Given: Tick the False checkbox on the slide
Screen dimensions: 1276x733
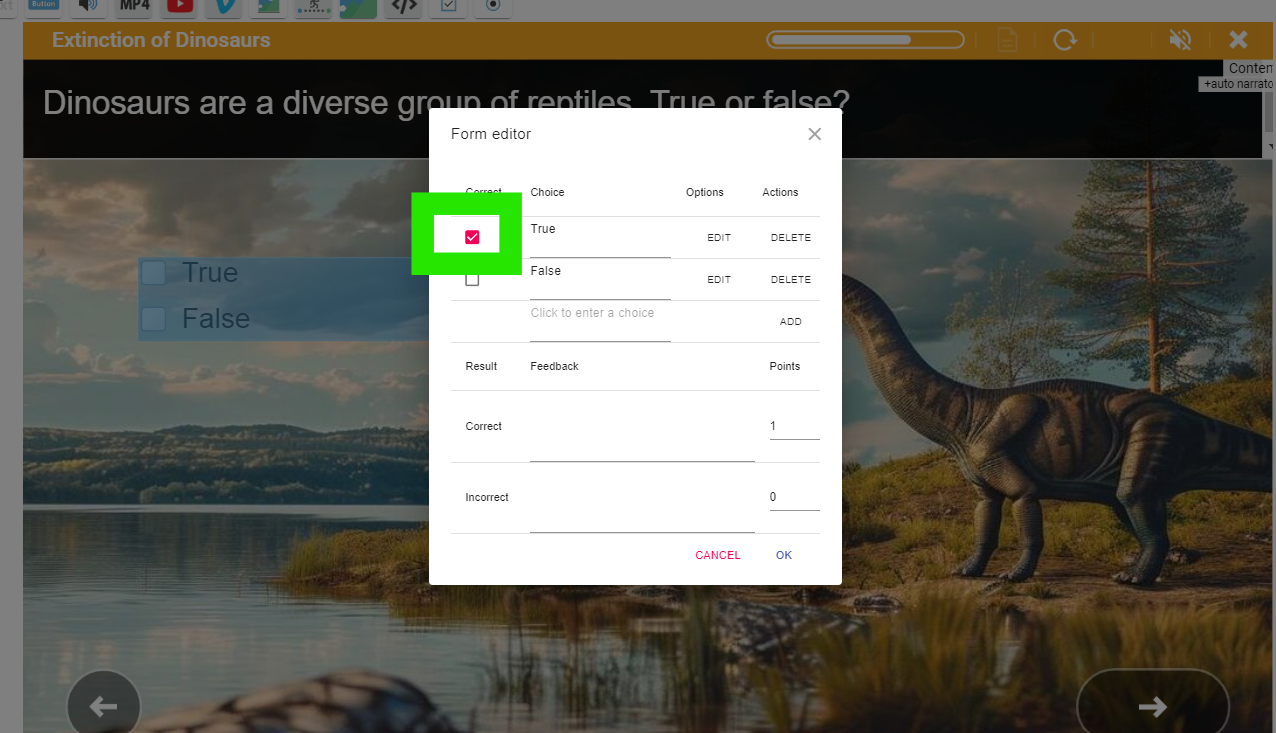Looking at the screenshot, I should pos(153,319).
